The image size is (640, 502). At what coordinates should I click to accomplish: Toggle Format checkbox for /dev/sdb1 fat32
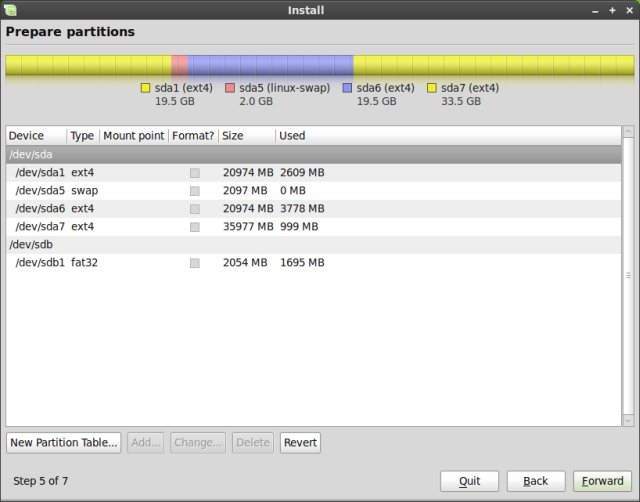pyautogui.click(x=195, y=263)
